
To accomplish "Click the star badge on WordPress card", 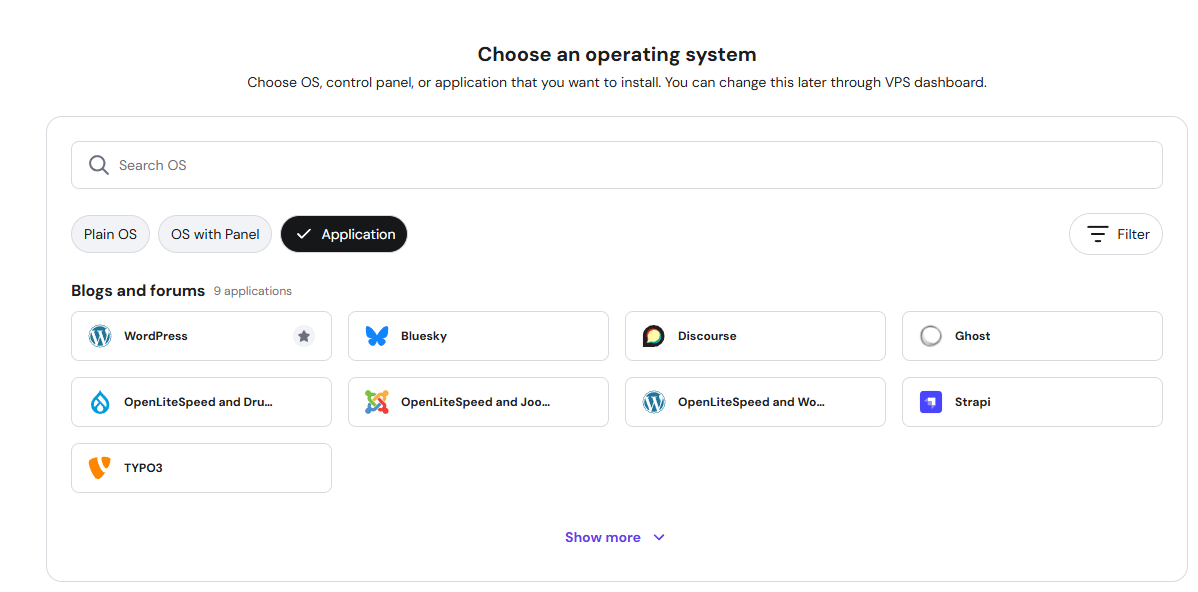I will [304, 336].
